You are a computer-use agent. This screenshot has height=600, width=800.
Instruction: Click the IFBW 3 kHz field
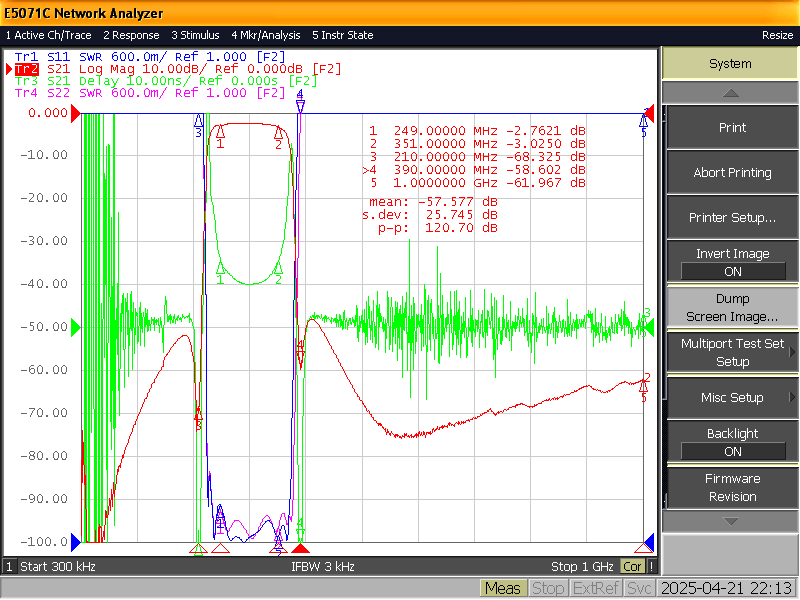click(322, 567)
